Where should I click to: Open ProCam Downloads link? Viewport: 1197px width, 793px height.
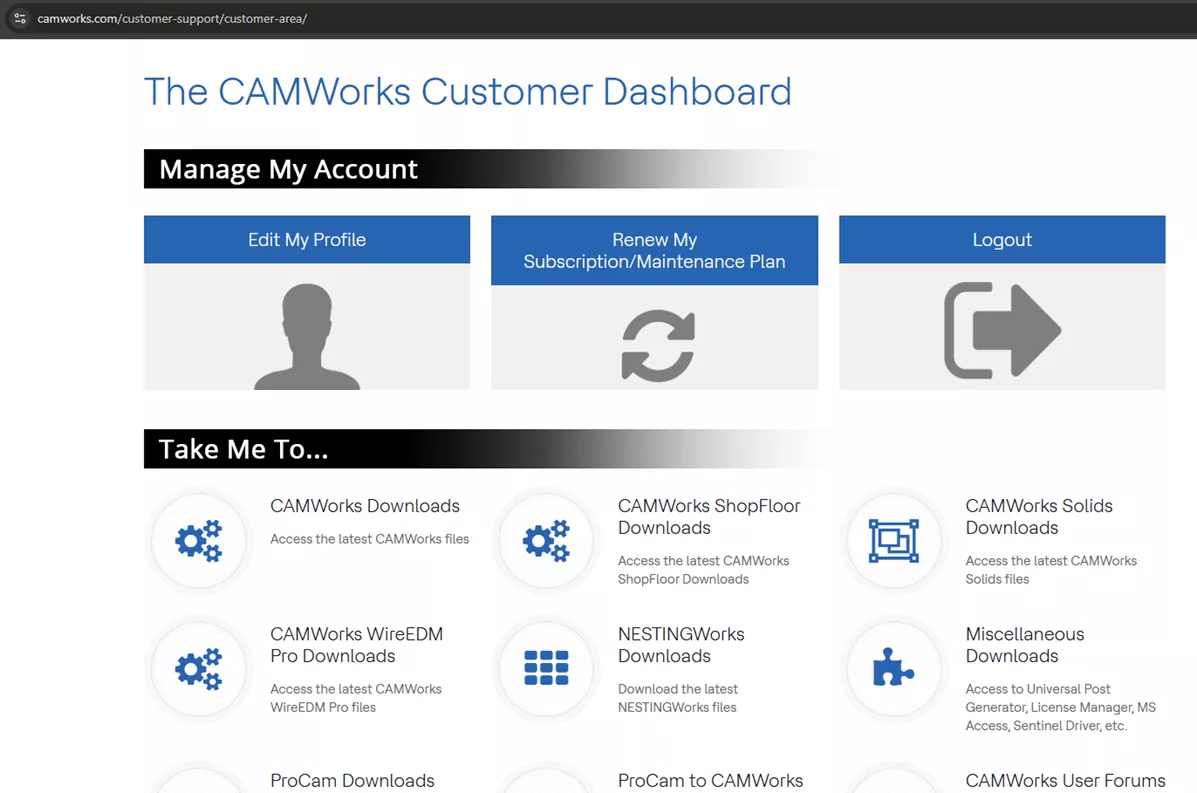click(x=352, y=781)
